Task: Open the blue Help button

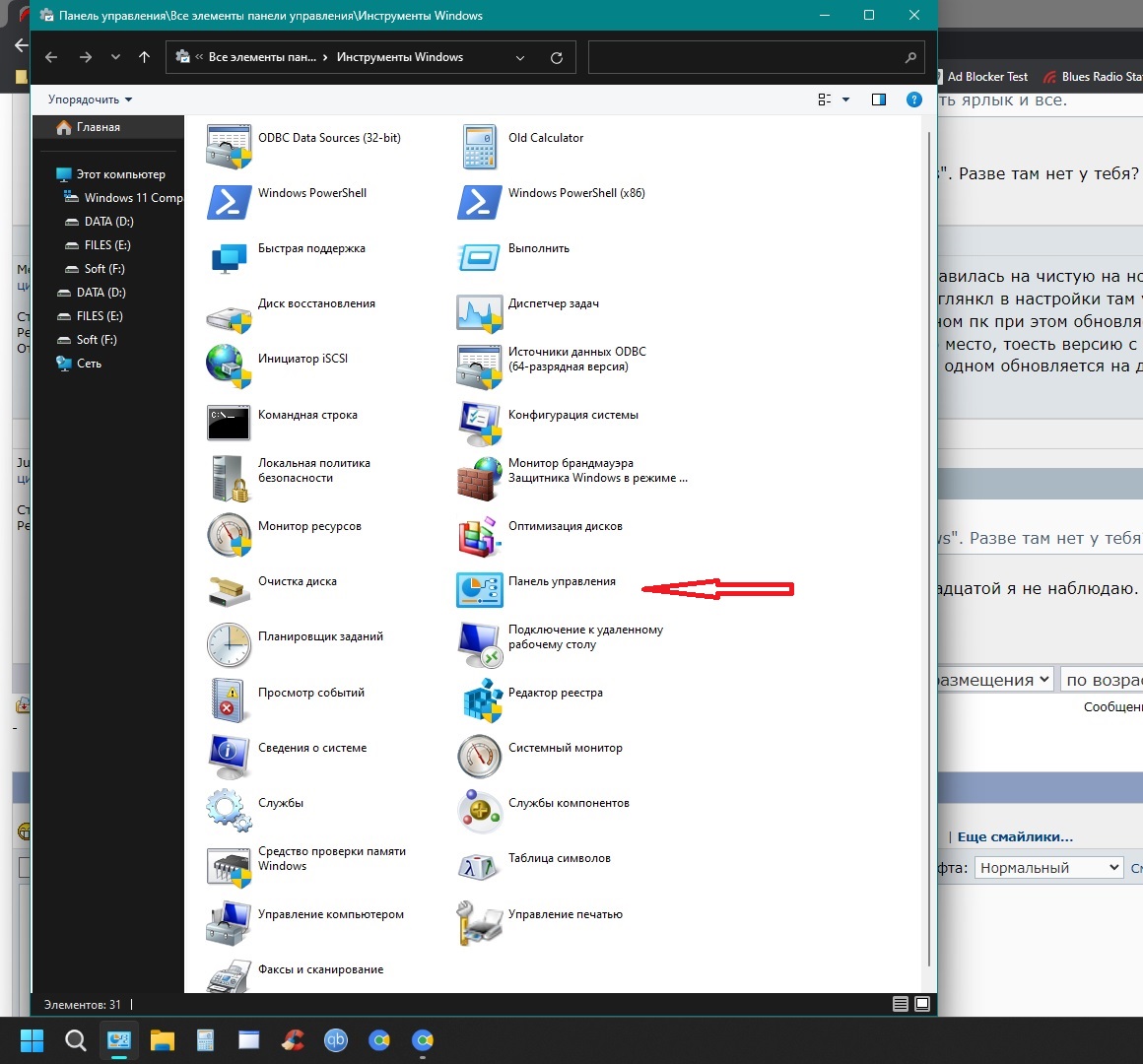Action: pyautogui.click(x=913, y=100)
